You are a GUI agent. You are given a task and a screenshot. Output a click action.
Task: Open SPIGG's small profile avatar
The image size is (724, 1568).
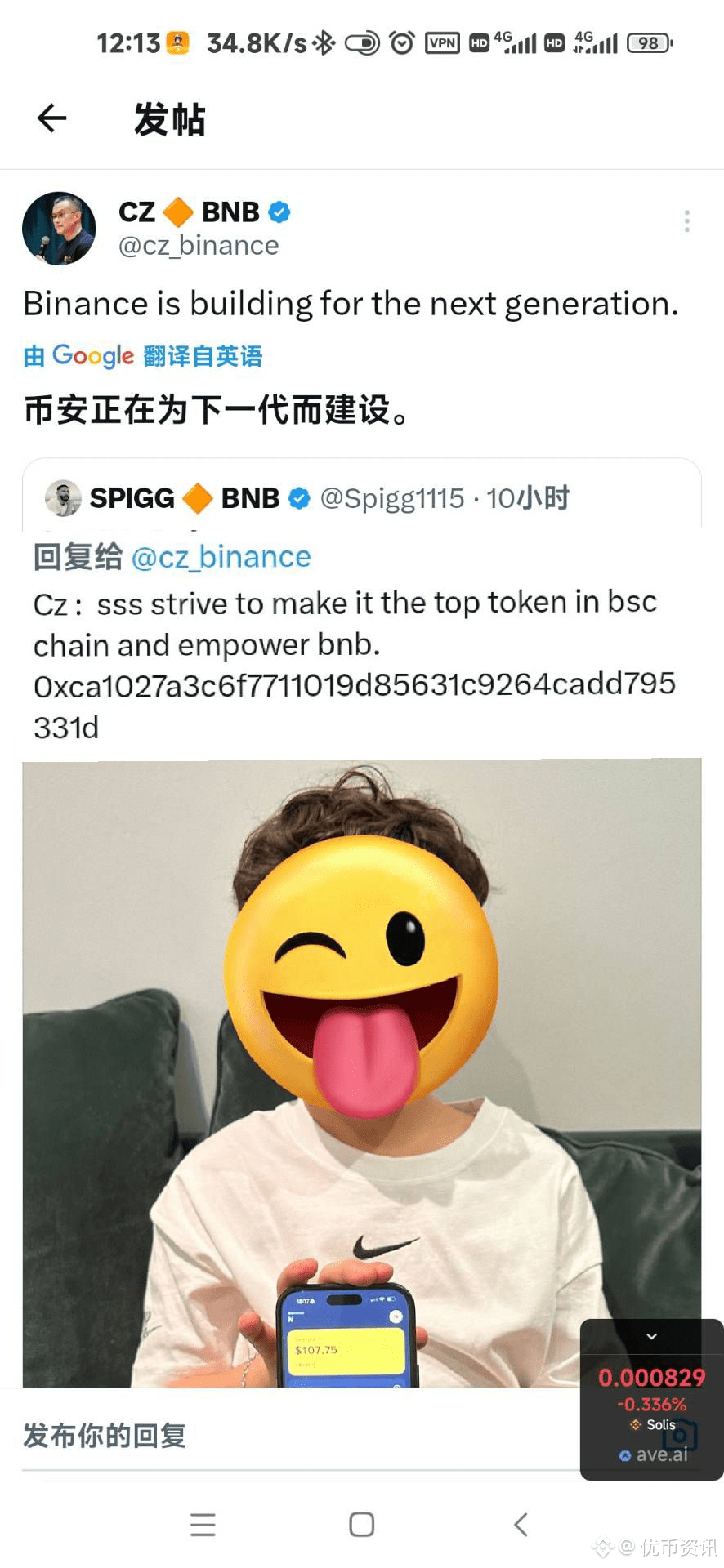coord(63,498)
